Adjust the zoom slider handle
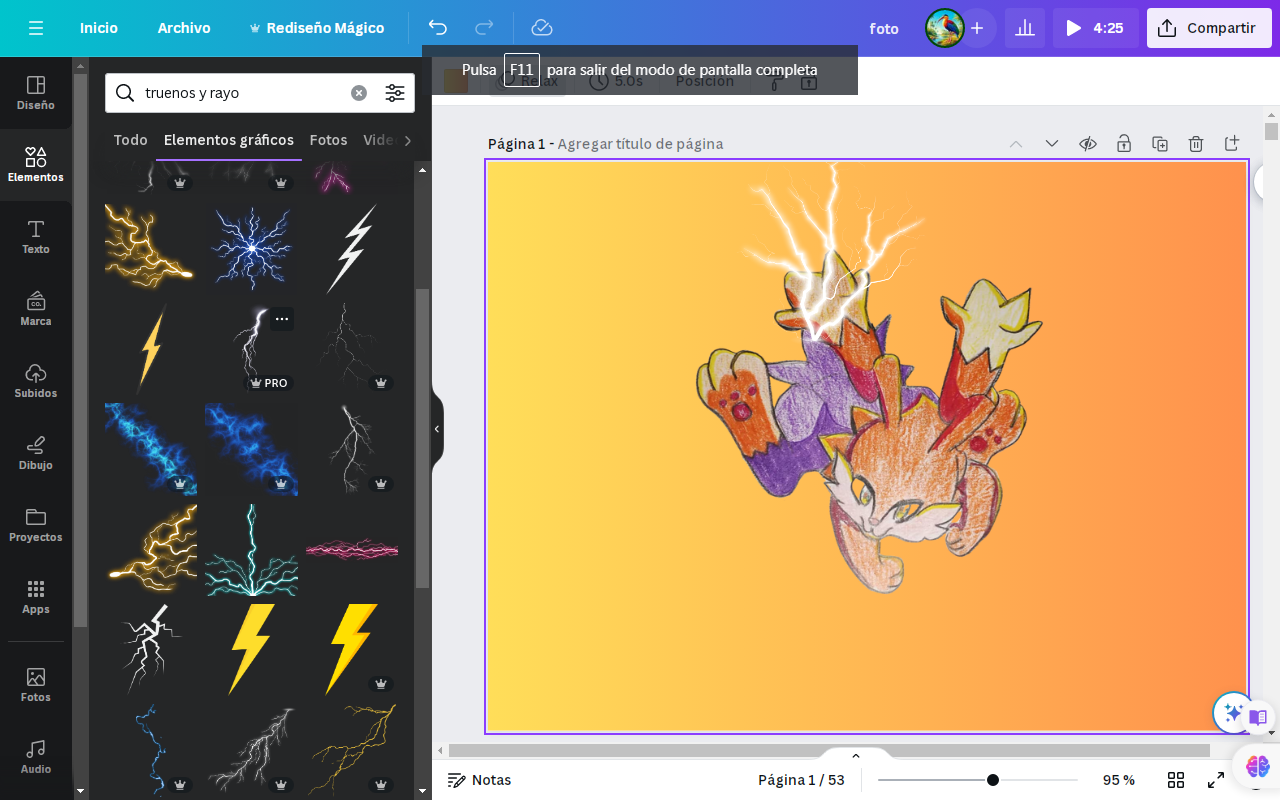This screenshot has height=800, width=1280. click(x=992, y=780)
